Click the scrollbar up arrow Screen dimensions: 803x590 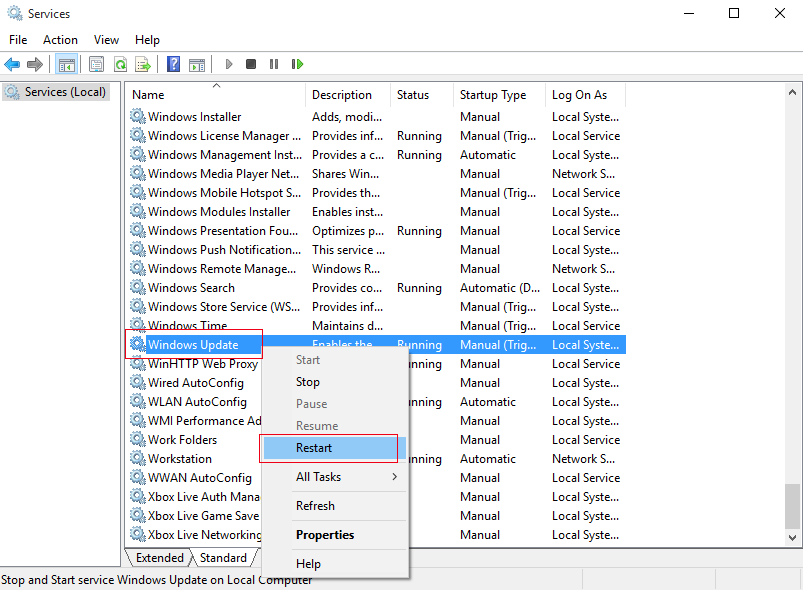click(x=792, y=93)
